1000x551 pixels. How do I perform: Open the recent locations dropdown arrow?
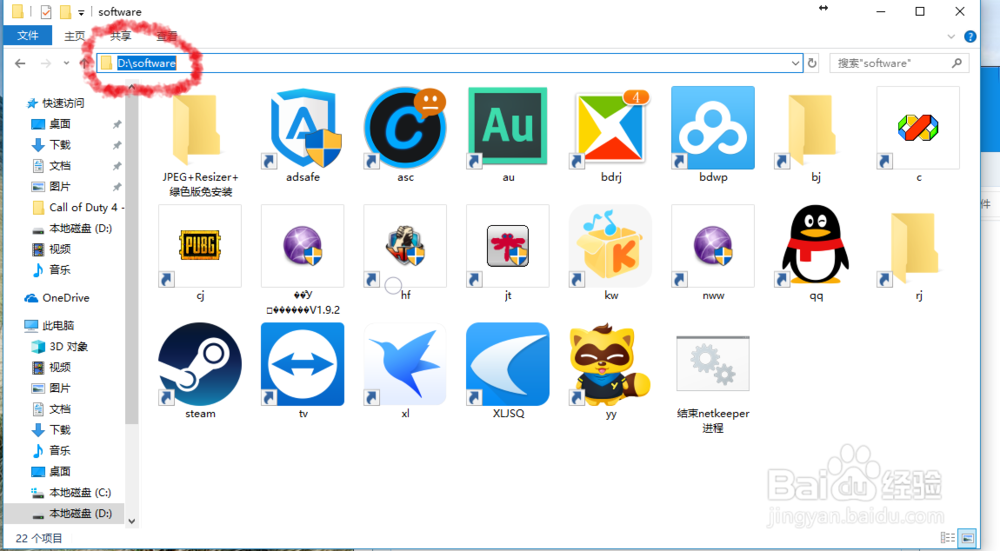tap(66, 63)
